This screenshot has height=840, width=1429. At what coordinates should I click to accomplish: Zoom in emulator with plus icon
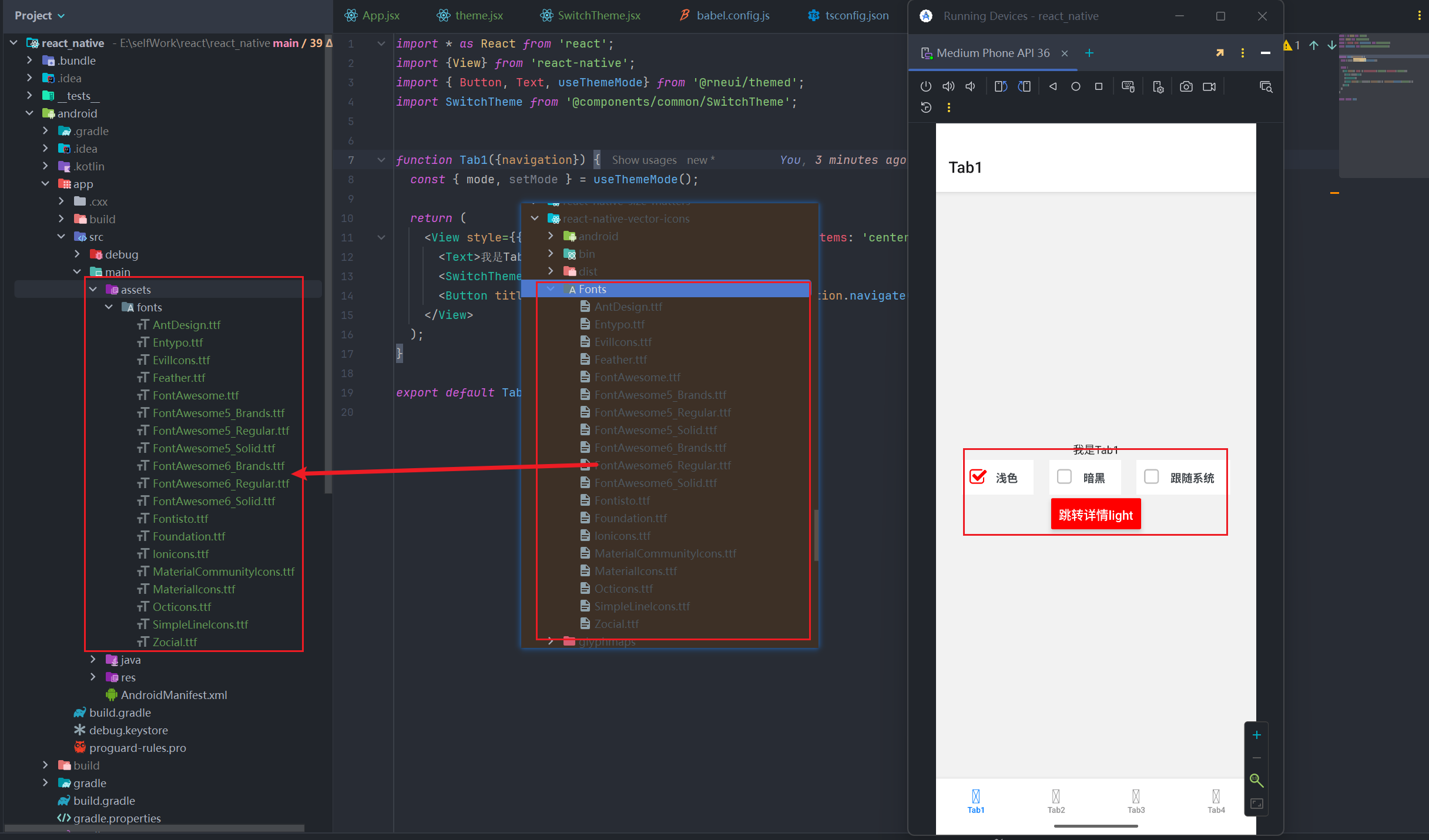click(1257, 735)
